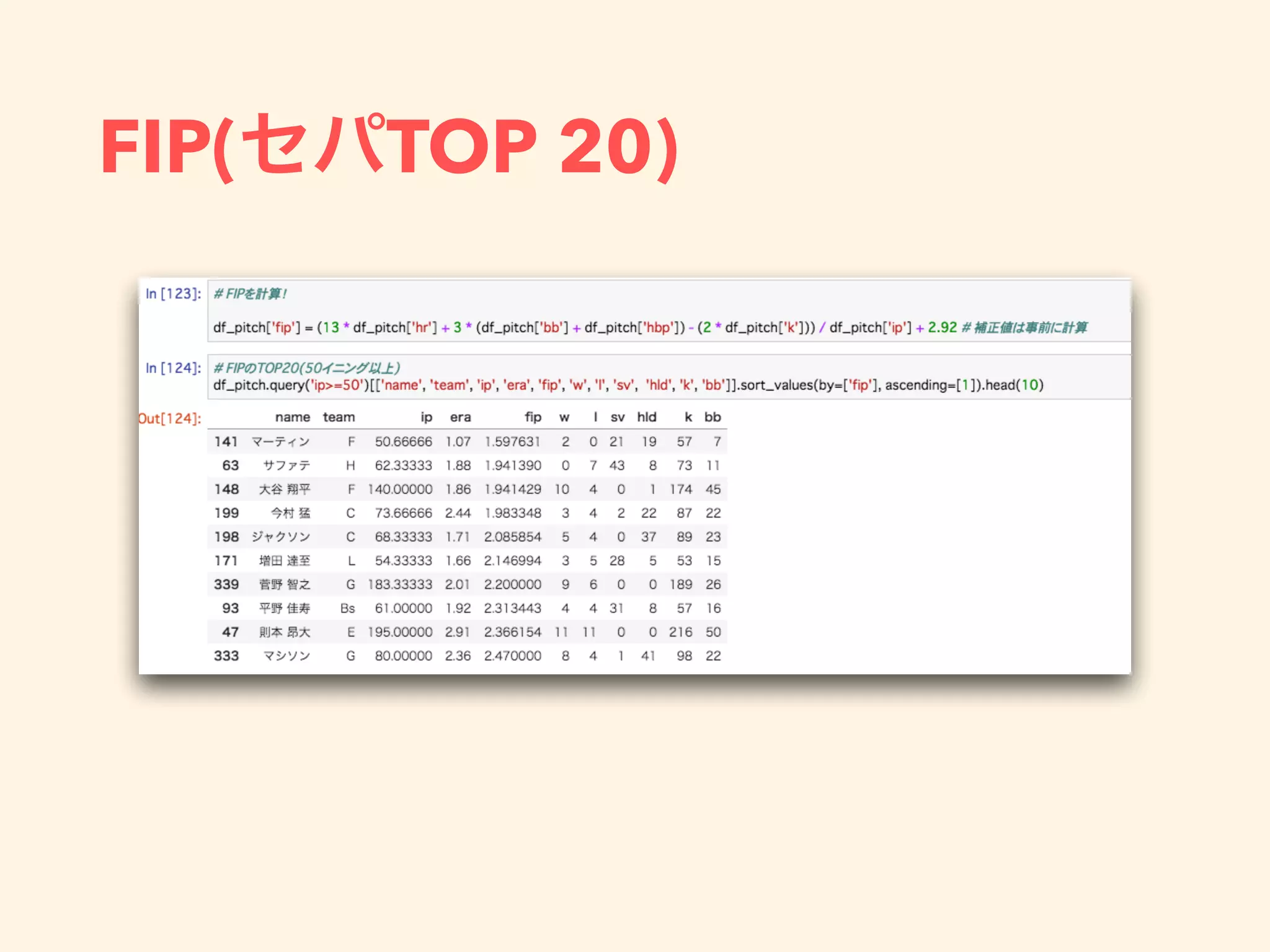The image size is (1270, 952).
Task: Click k value 189
Action: pos(681,584)
